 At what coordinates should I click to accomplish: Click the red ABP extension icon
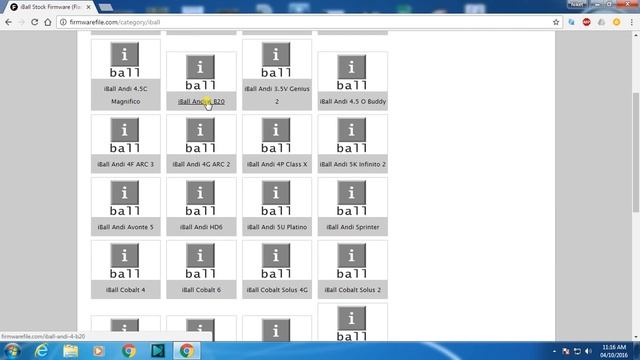[587, 22]
